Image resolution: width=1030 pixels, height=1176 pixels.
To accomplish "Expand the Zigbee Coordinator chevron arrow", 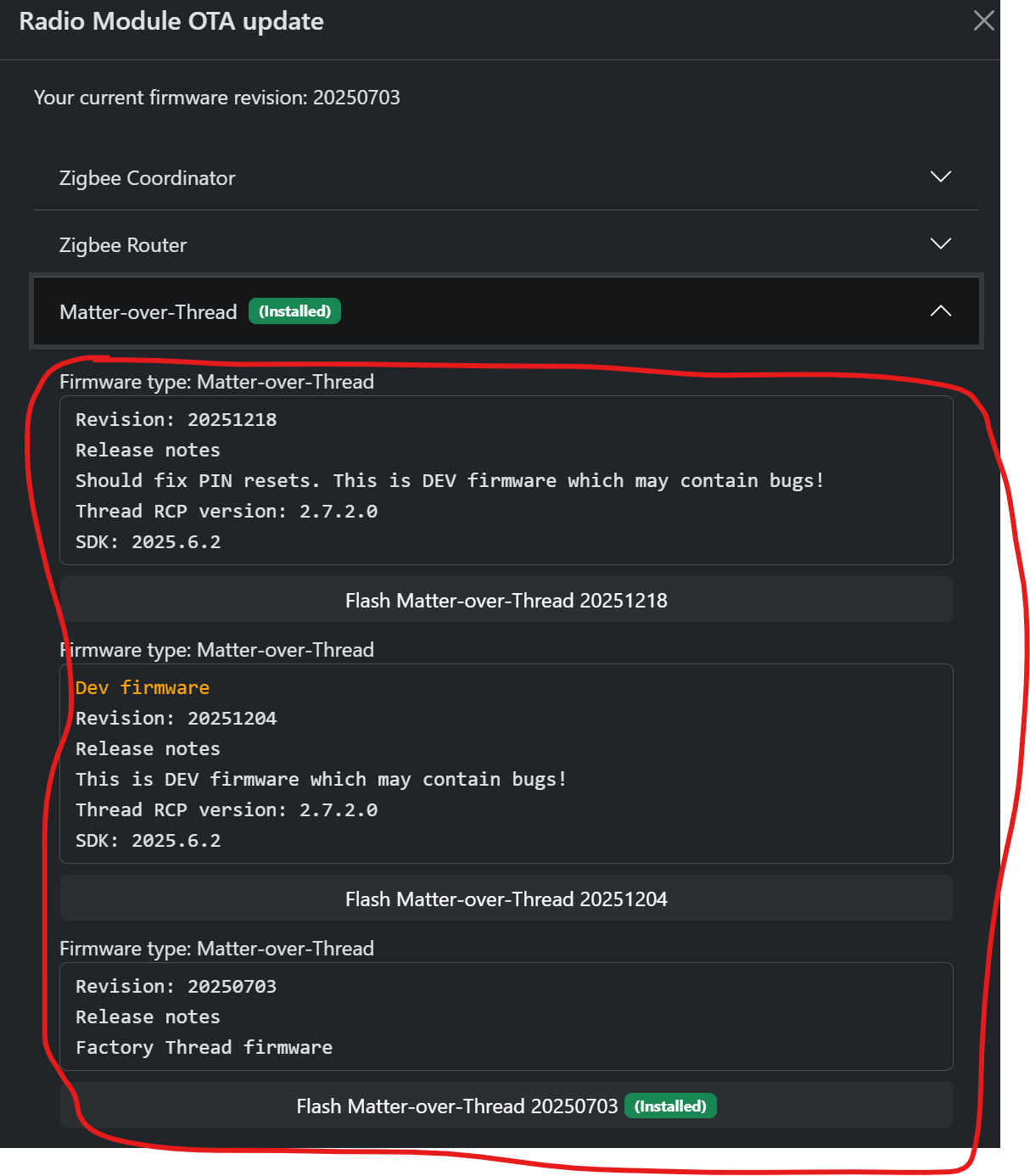I will coord(940,176).
